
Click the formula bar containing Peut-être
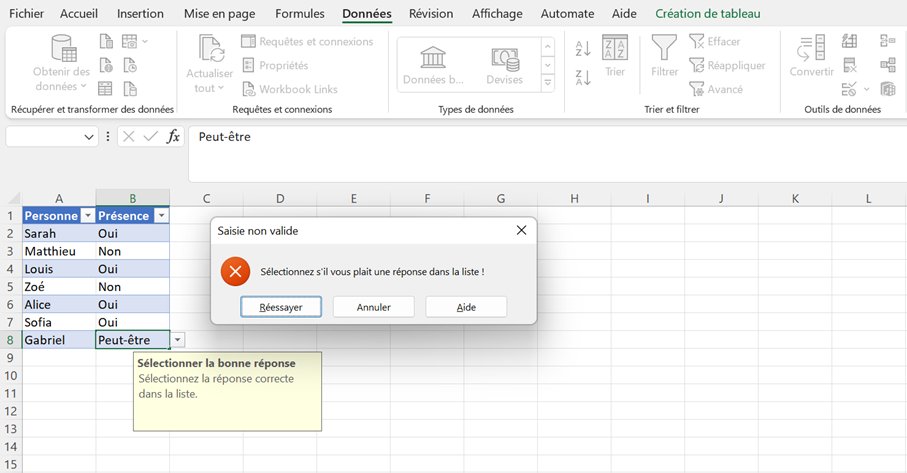pyautogui.click(x=547, y=153)
